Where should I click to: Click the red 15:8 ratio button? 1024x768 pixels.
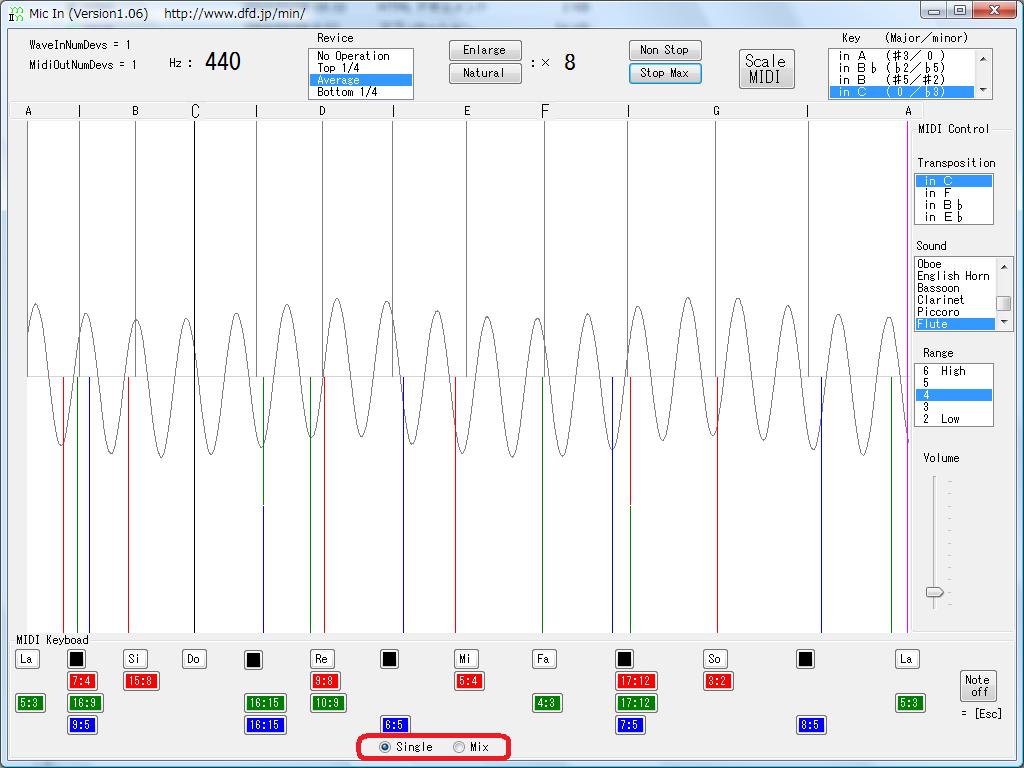click(x=141, y=681)
